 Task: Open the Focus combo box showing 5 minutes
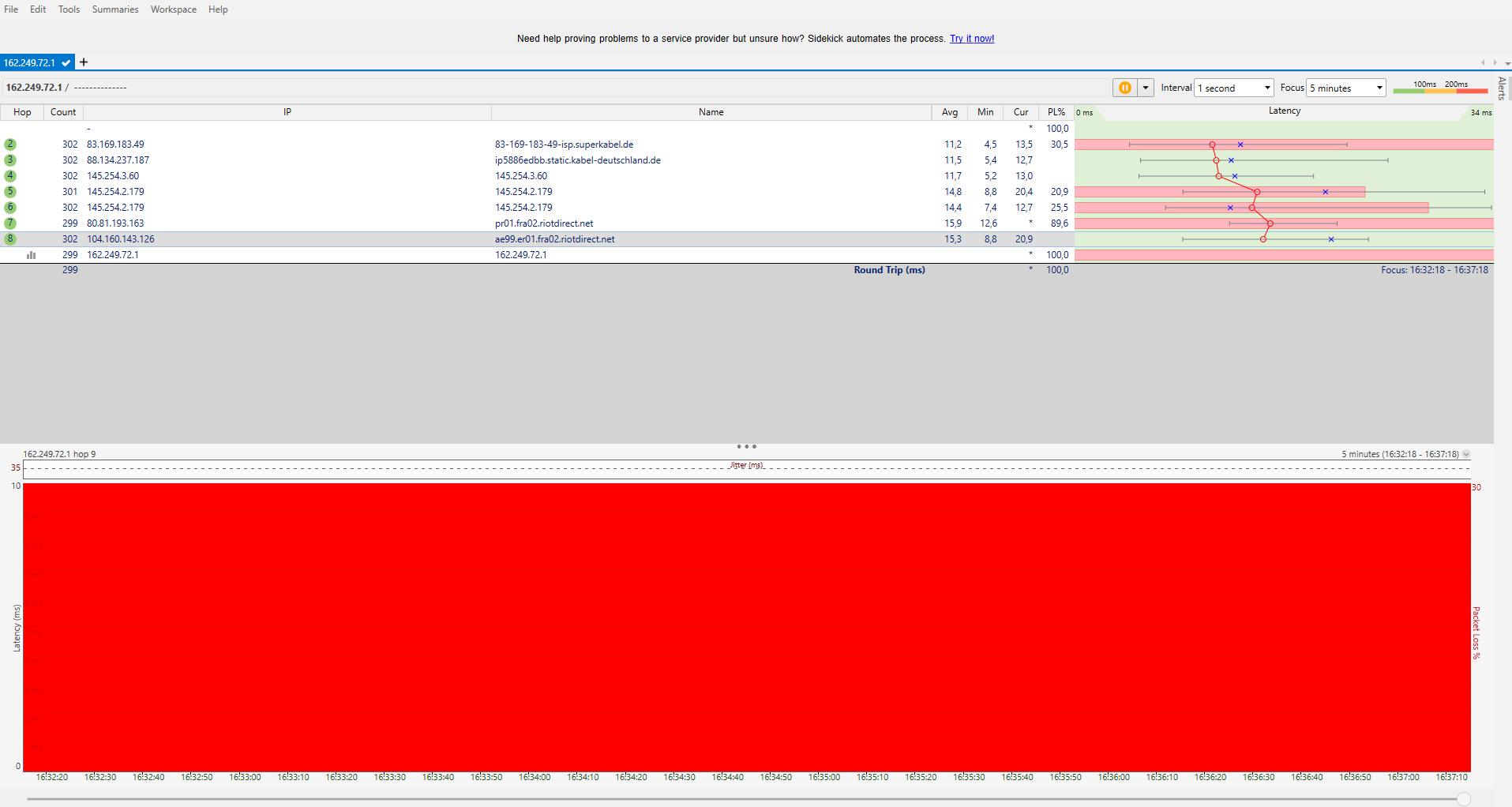[x=1346, y=88]
